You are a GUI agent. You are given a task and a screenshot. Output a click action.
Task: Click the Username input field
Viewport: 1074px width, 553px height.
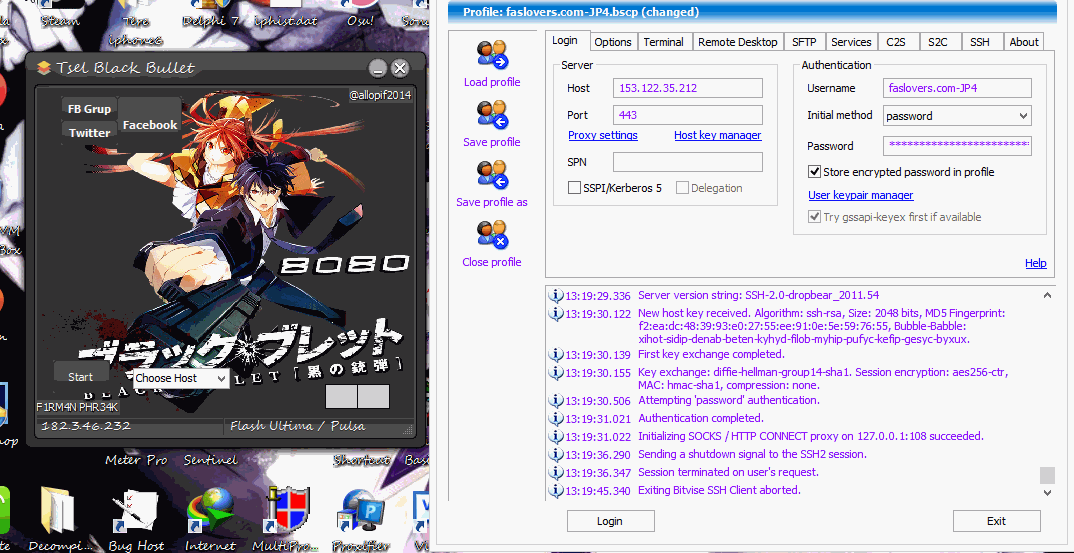[x=957, y=88]
